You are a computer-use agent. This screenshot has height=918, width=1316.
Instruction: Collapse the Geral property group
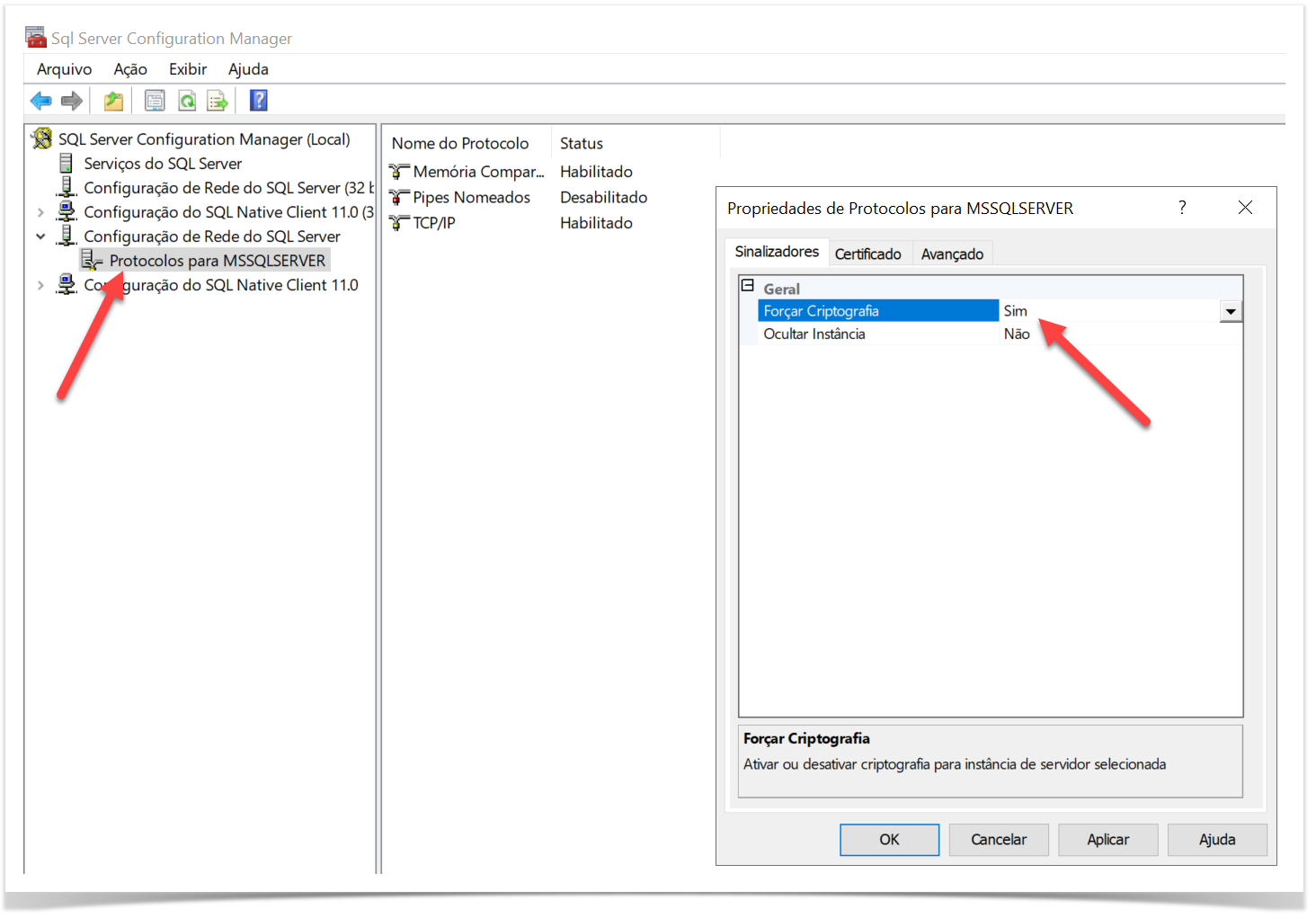tap(747, 286)
